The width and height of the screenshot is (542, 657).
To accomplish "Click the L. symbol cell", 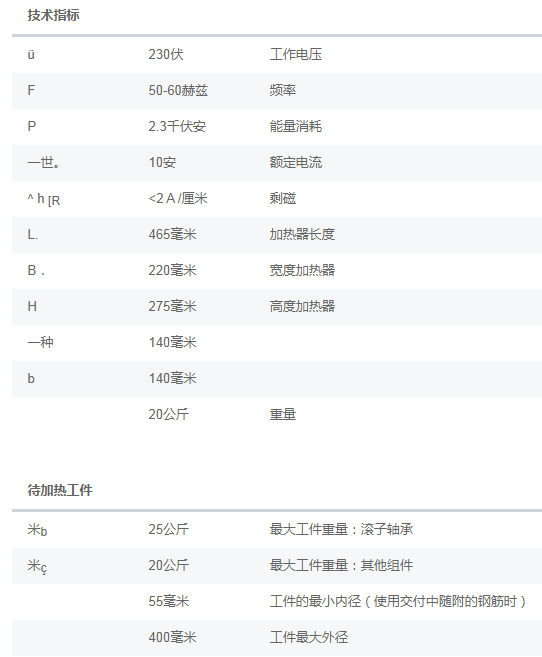I will click(33, 235).
